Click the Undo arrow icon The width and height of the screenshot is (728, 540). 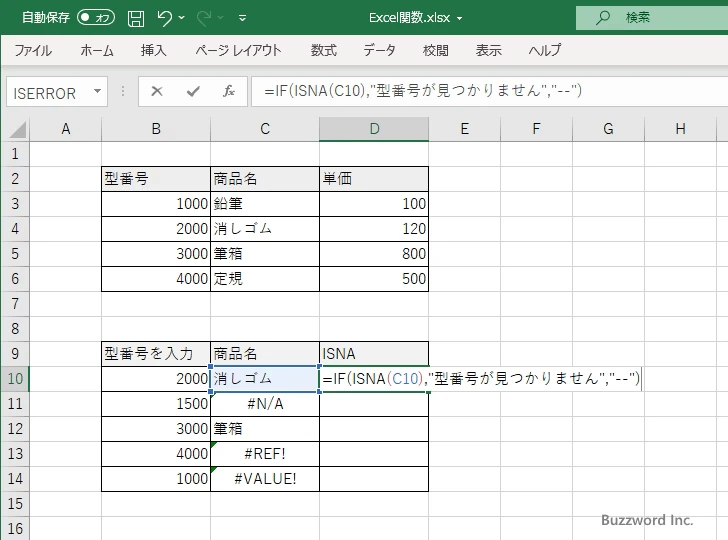point(164,18)
